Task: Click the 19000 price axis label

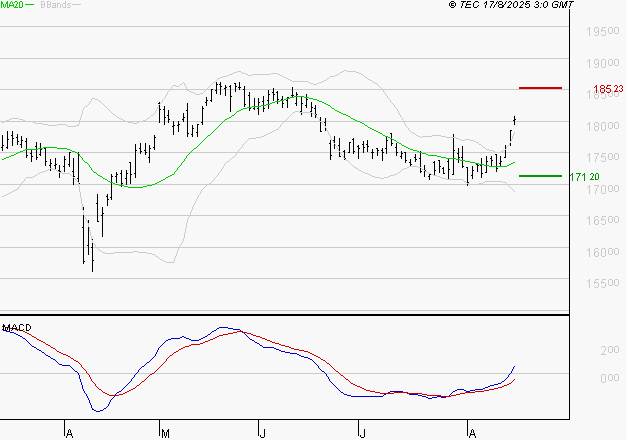Action: (603, 63)
